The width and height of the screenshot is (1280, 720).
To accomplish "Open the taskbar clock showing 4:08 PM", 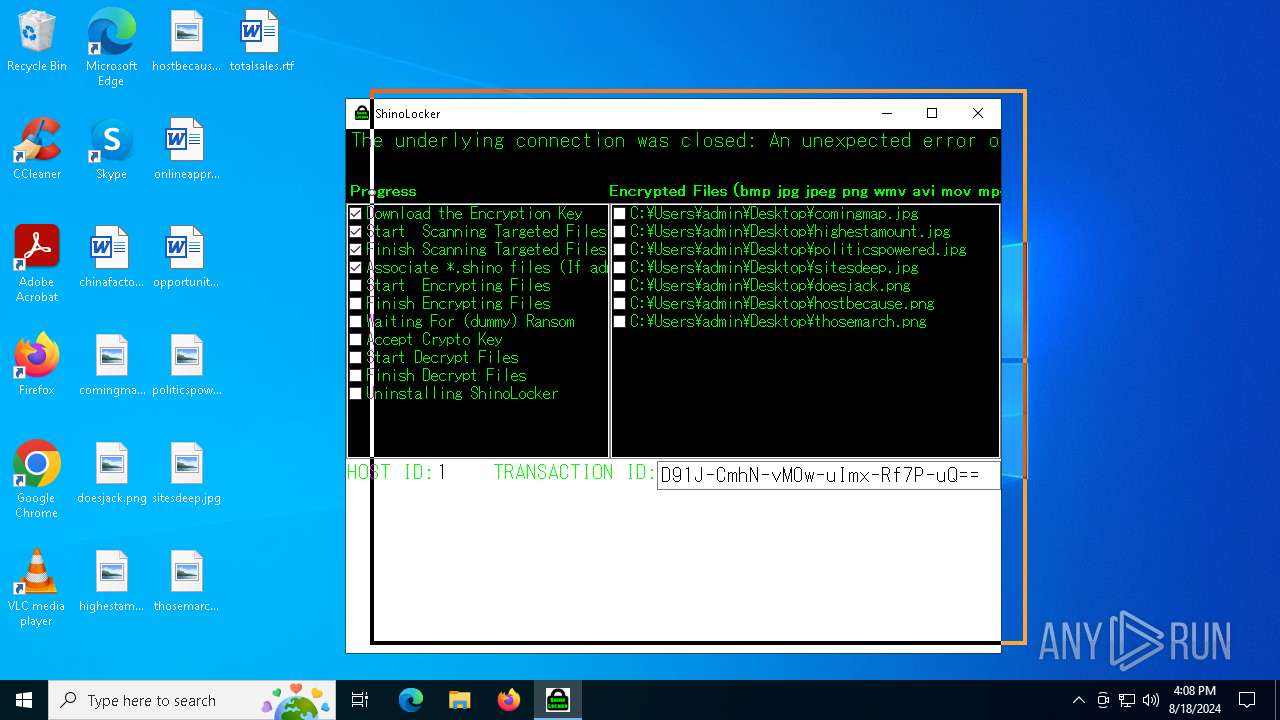I will click(x=1194, y=700).
